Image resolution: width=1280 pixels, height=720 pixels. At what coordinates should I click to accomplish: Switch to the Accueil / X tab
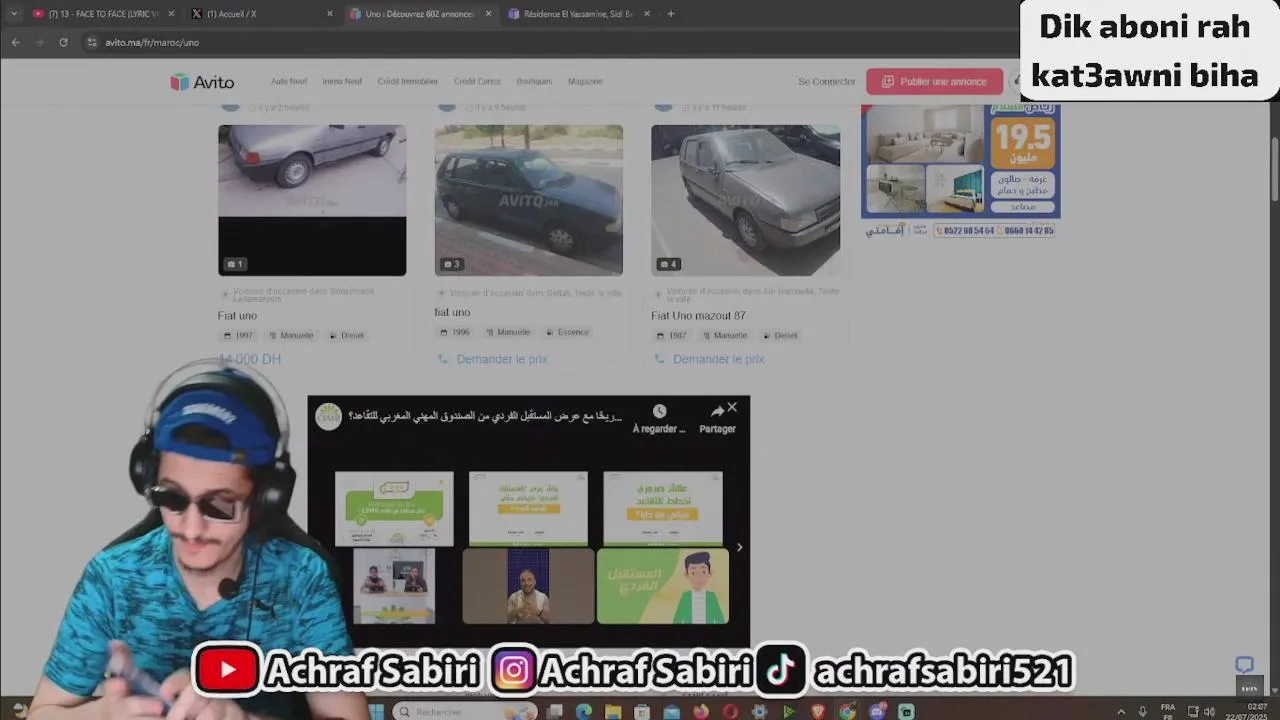[258, 14]
